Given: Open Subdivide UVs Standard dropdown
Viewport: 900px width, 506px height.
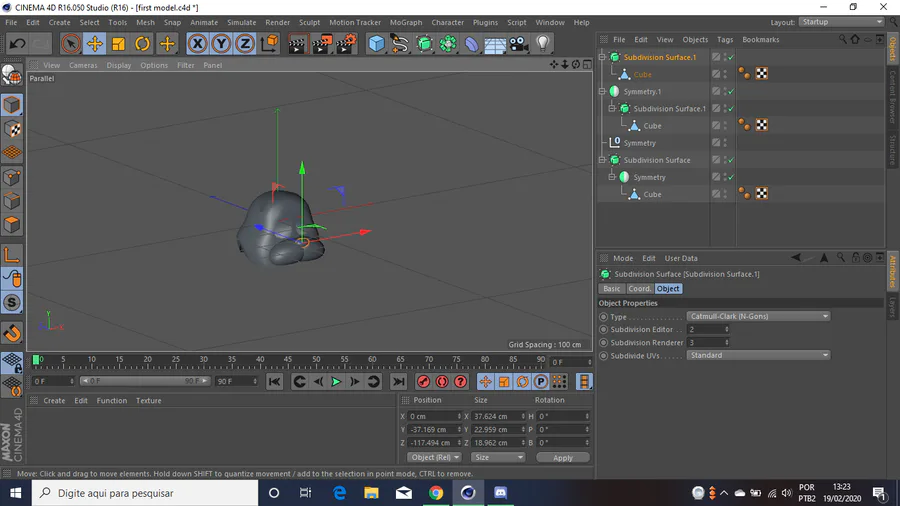Looking at the screenshot, I should click(758, 355).
